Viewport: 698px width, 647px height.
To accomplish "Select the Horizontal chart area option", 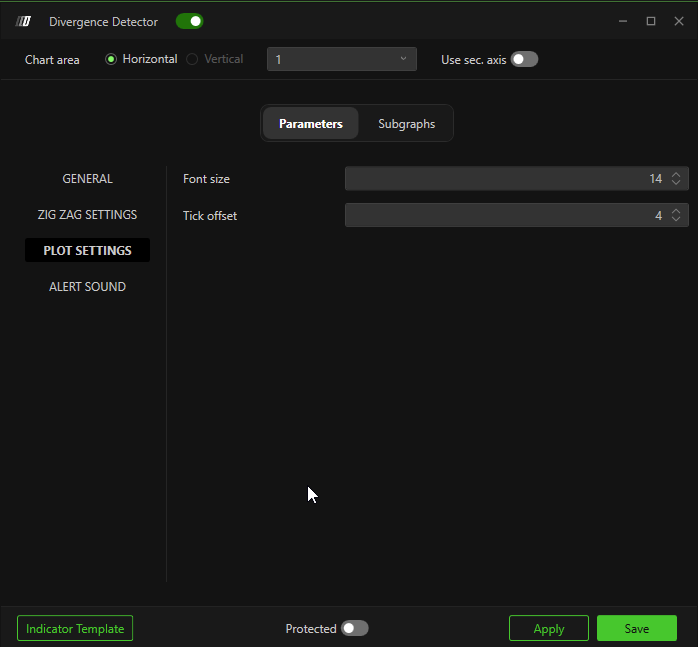I will coord(111,59).
